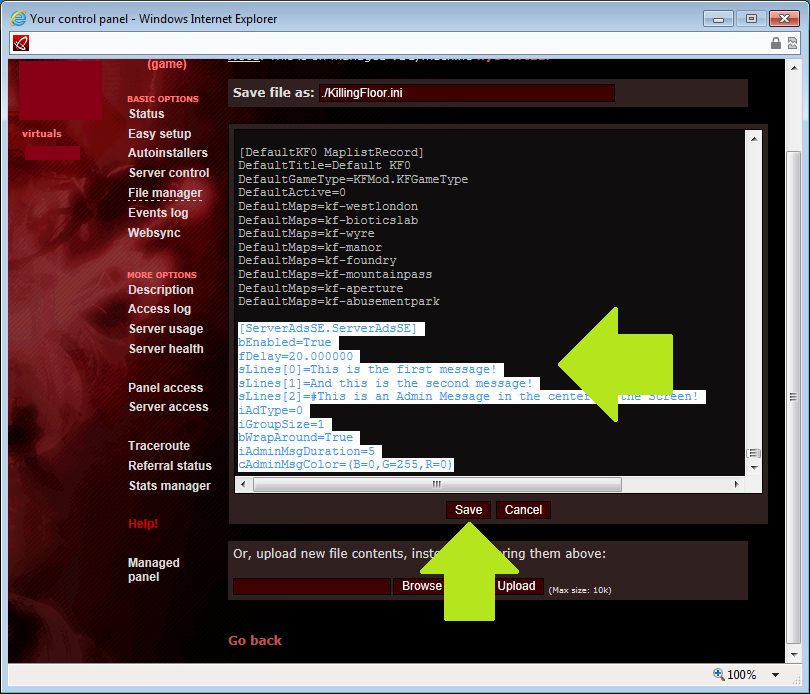Click the Go back link

point(255,640)
